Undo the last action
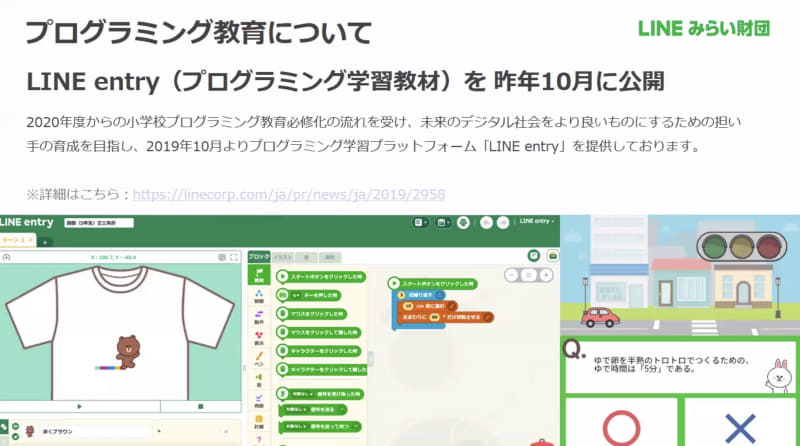This screenshot has height=446, width=800. pos(486,222)
